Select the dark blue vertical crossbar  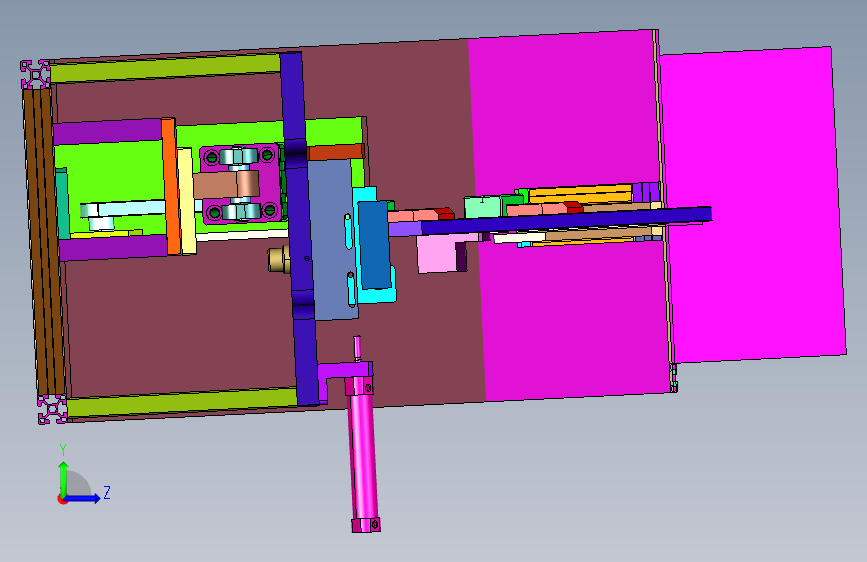coord(299,230)
